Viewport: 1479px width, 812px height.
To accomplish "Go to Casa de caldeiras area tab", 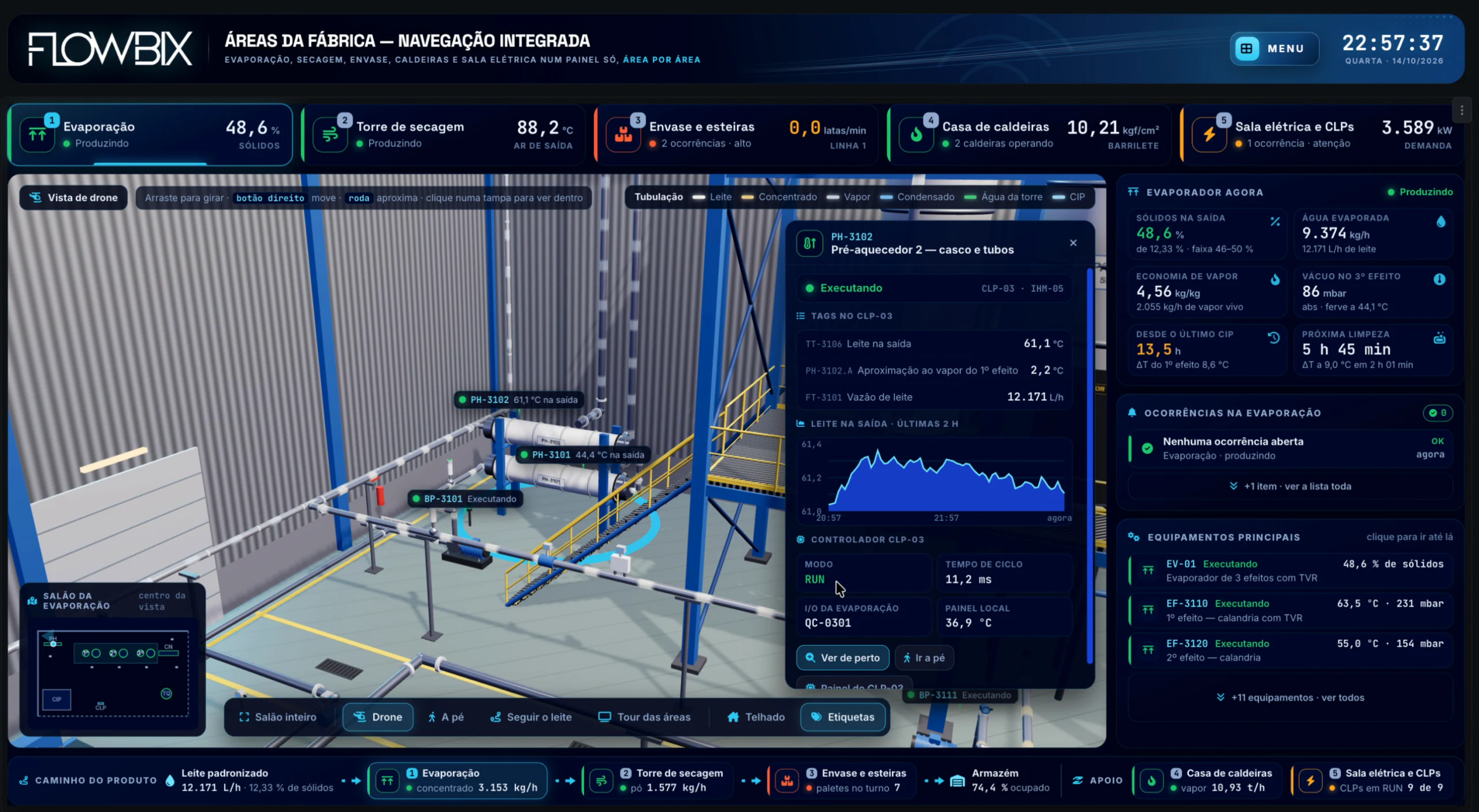I will 1029,135.
